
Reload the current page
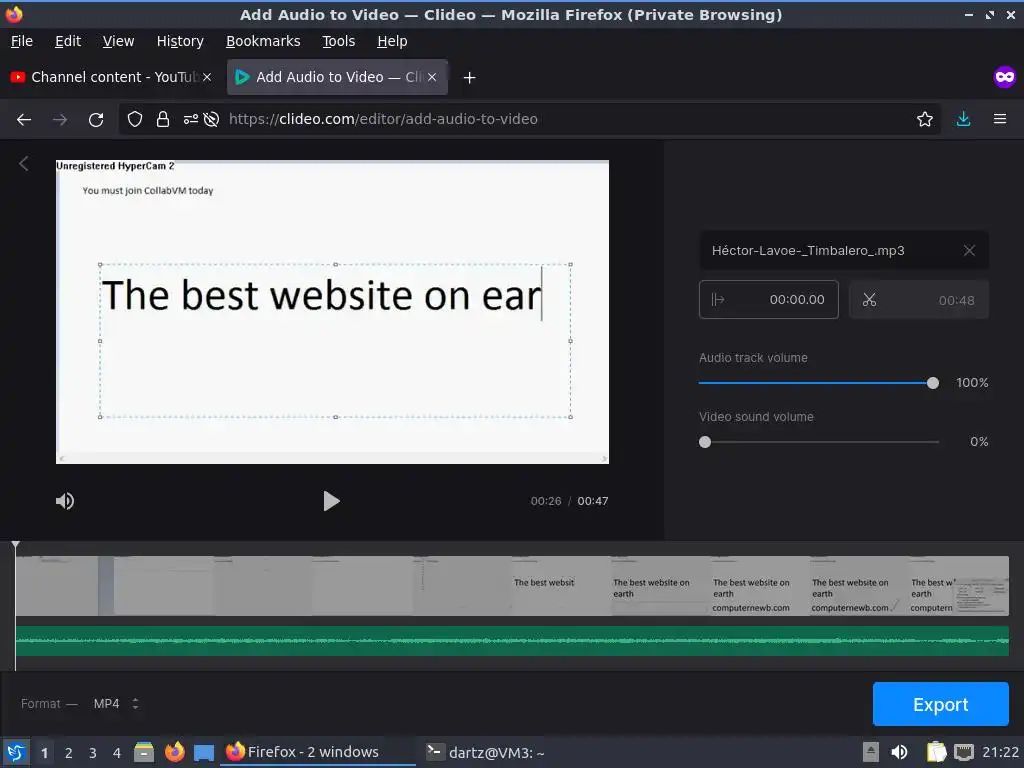pyautogui.click(x=96, y=120)
